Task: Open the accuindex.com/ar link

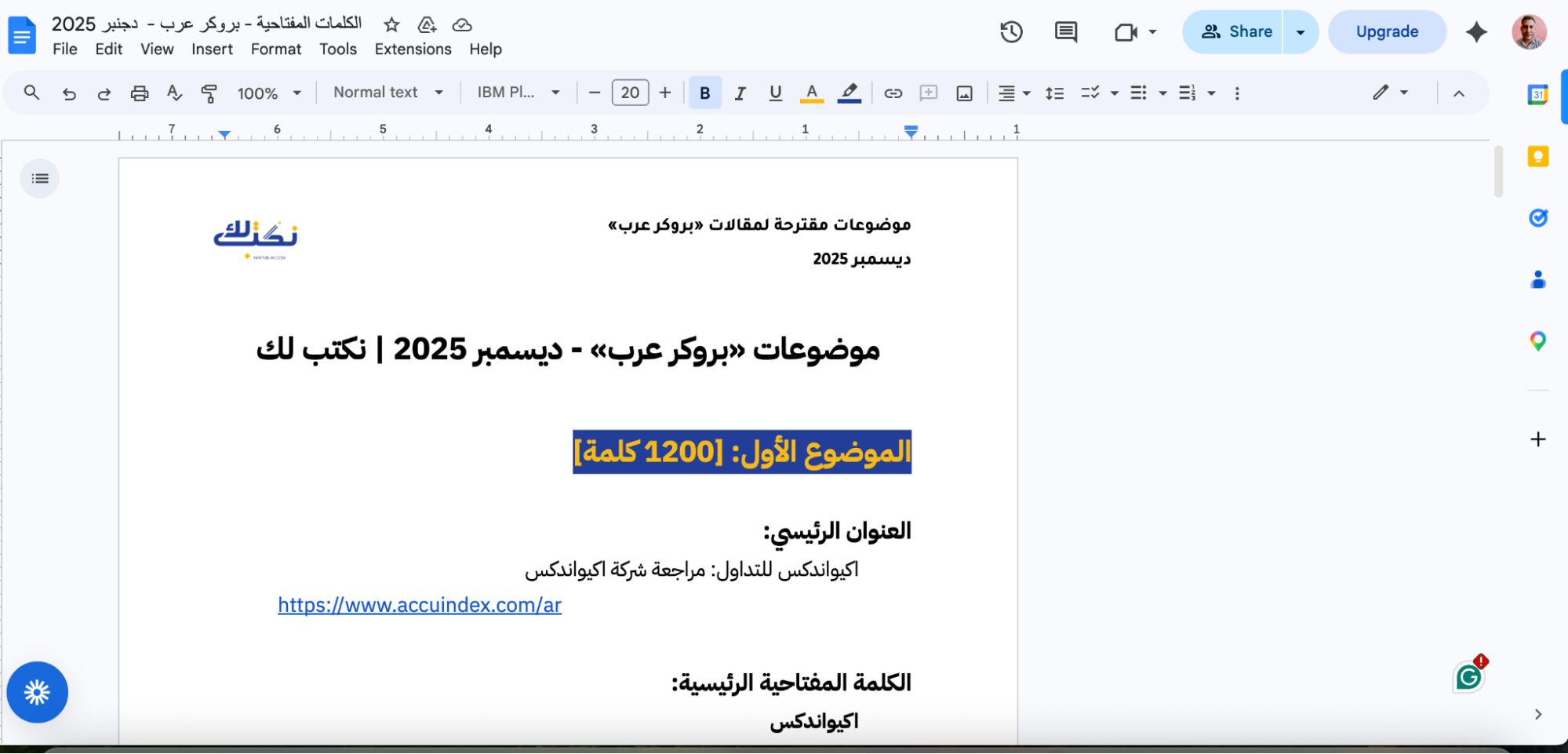Action: [420, 605]
